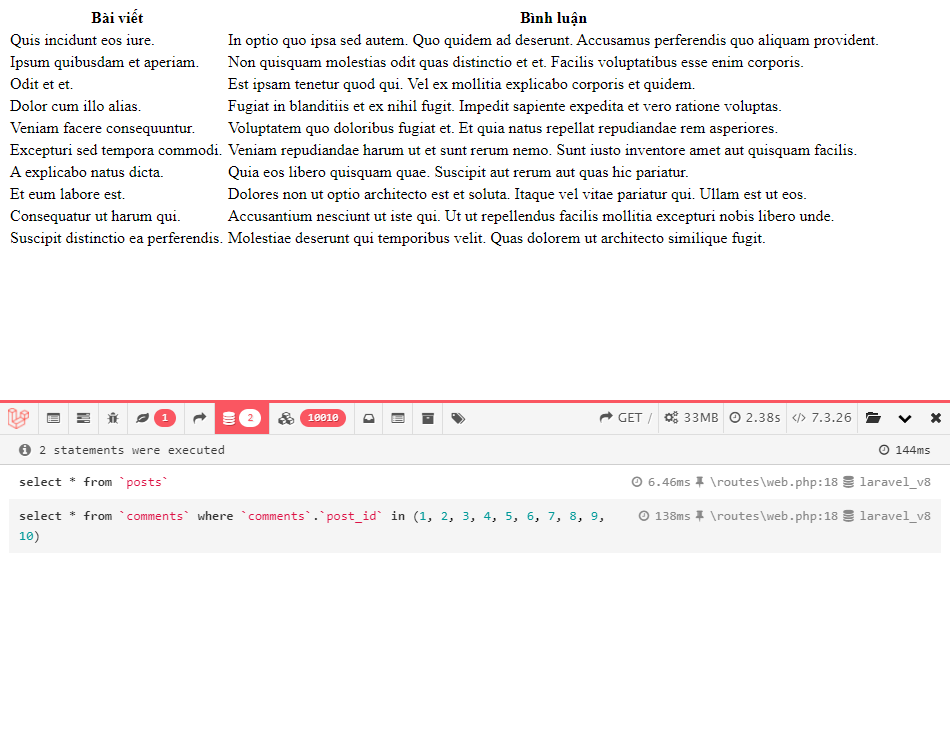950x733 pixels.
Task: Click comment starting 'Est ipsam tenetur quod'
Action: 461,84
